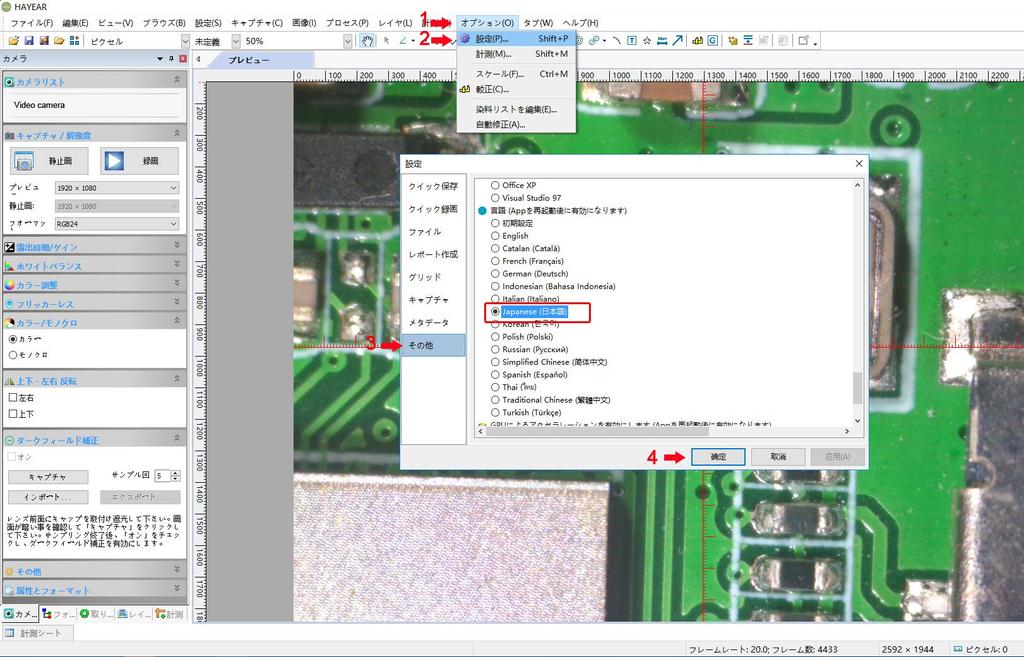Click the 確定 confirm button
Screen dimensions: 1024x657
[x=717, y=456]
